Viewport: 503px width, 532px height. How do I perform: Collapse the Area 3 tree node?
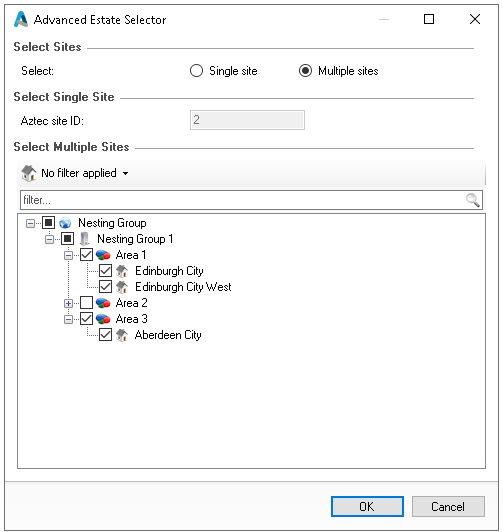[69, 319]
